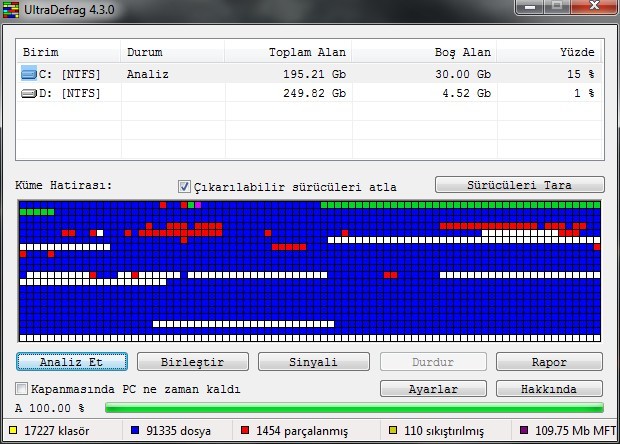Click the 'Durdur' stop button

(x=433, y=361)
